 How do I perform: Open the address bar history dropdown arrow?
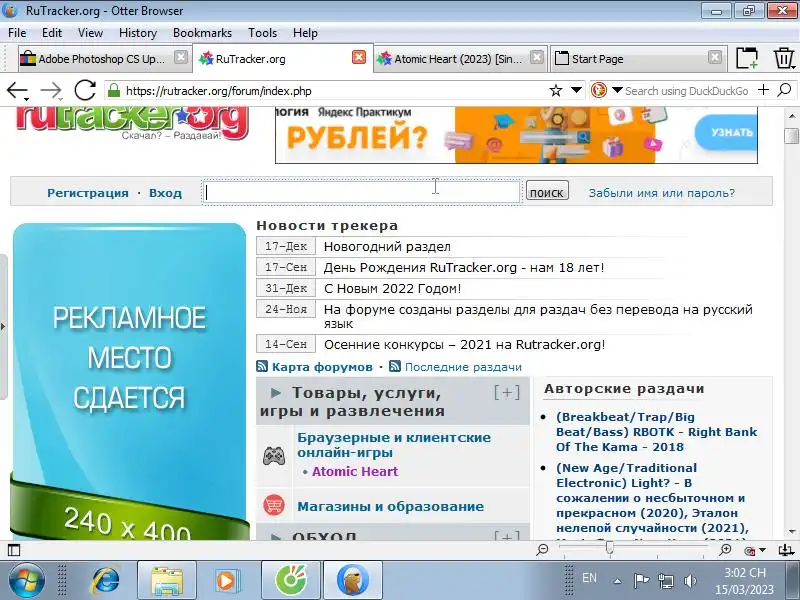(576, 90)
